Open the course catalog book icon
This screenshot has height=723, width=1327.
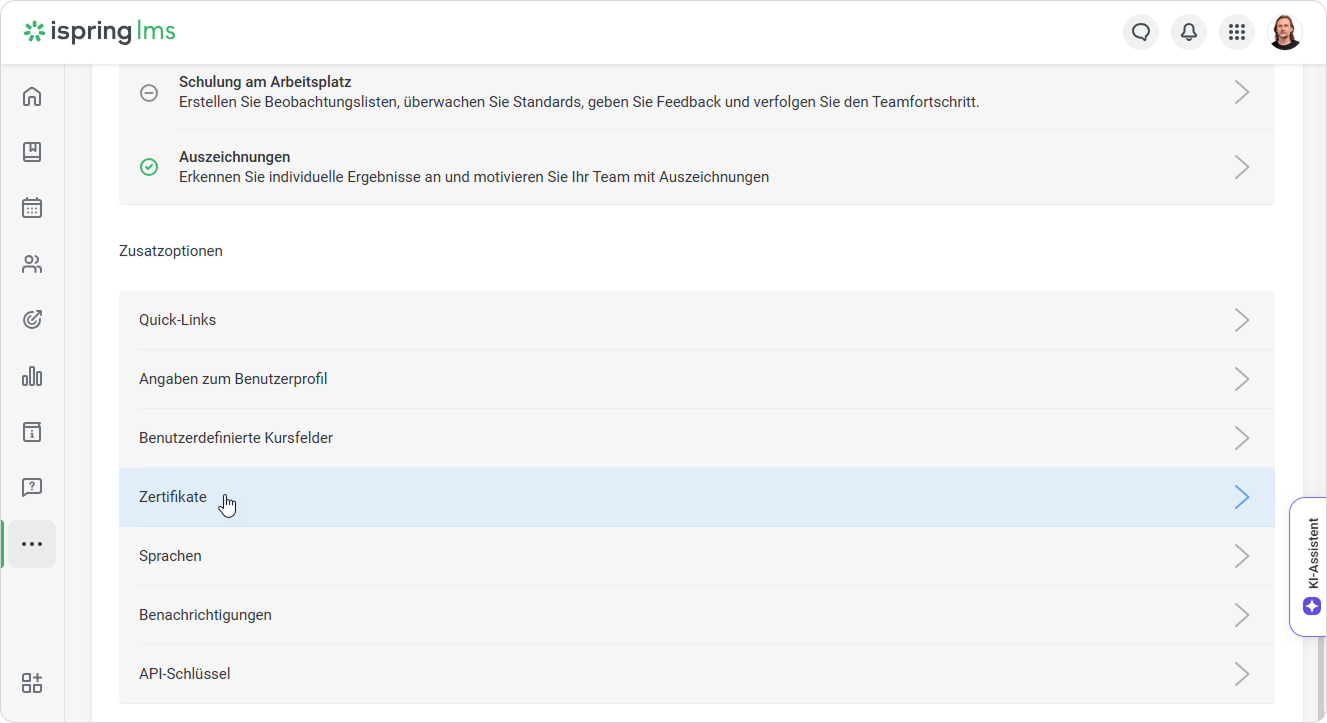pos(32,152)
